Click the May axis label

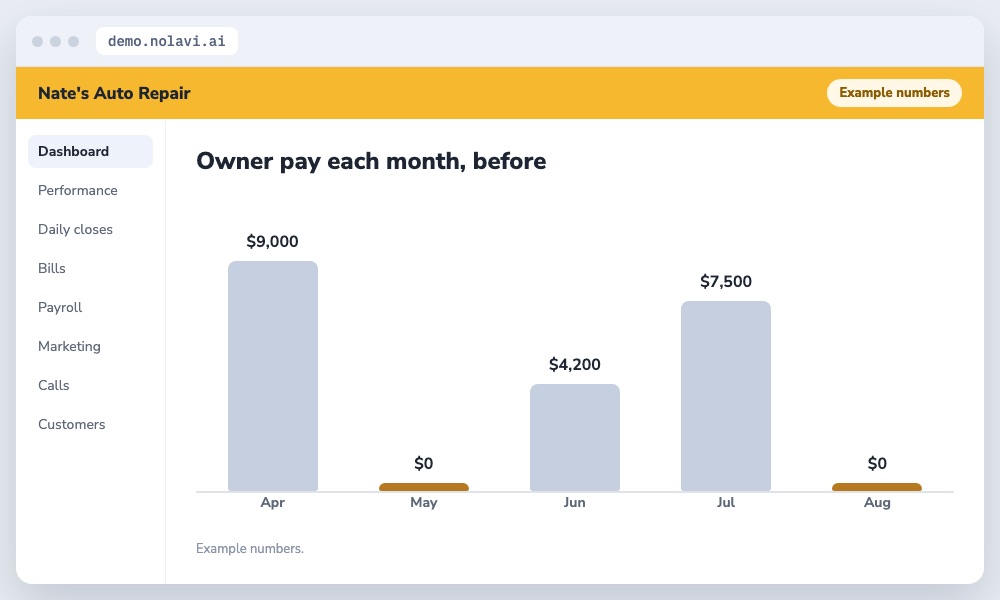coord(423,502)
